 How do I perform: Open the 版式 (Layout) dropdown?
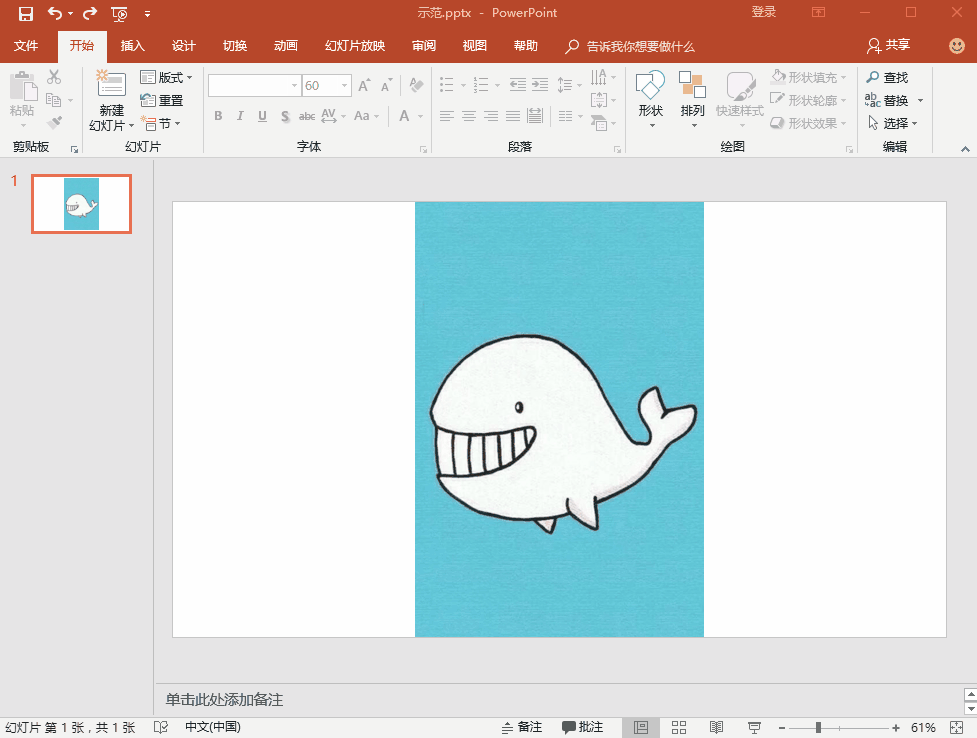167,77
